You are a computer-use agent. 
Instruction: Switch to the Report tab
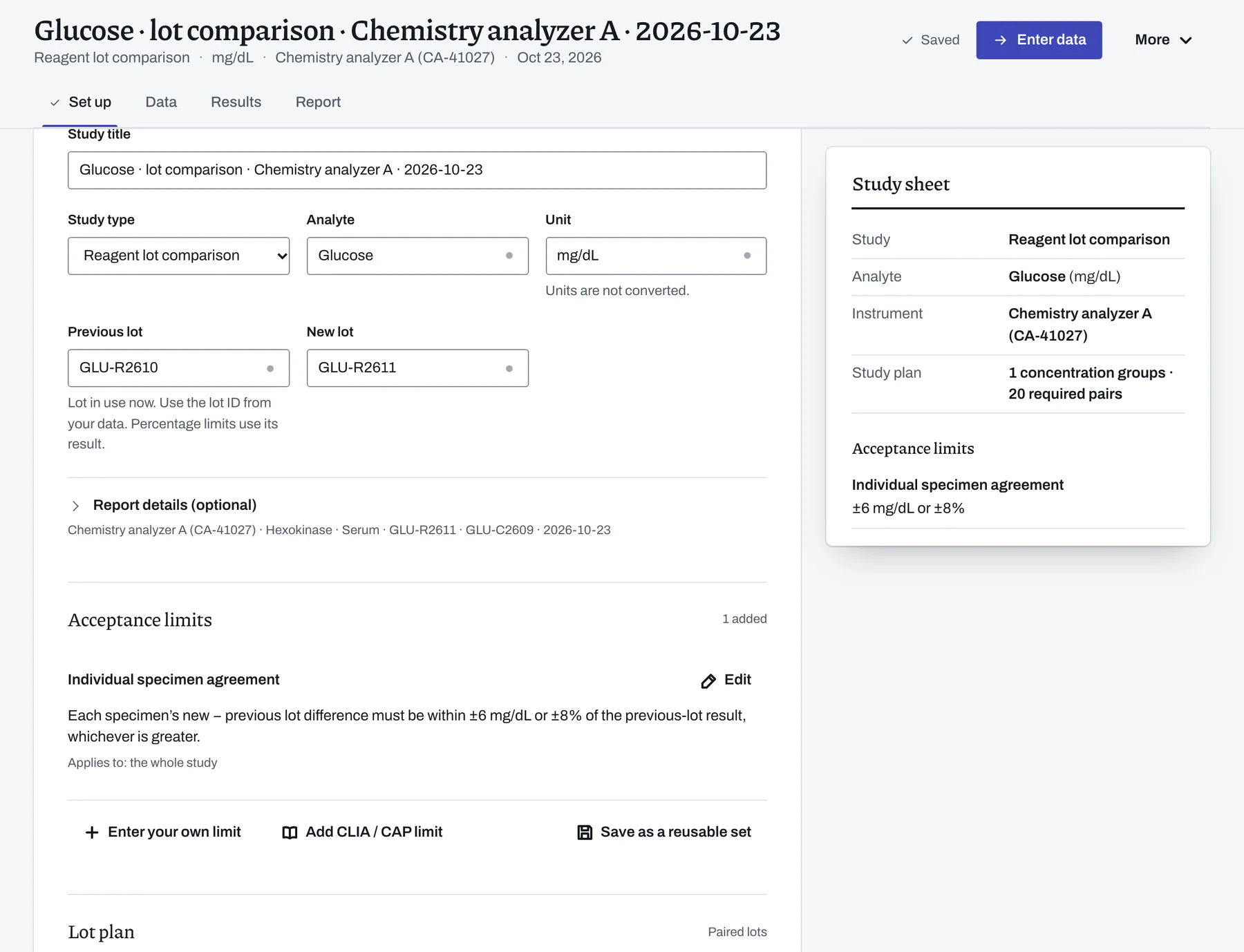pyautogui.click(x=318, y=102)
